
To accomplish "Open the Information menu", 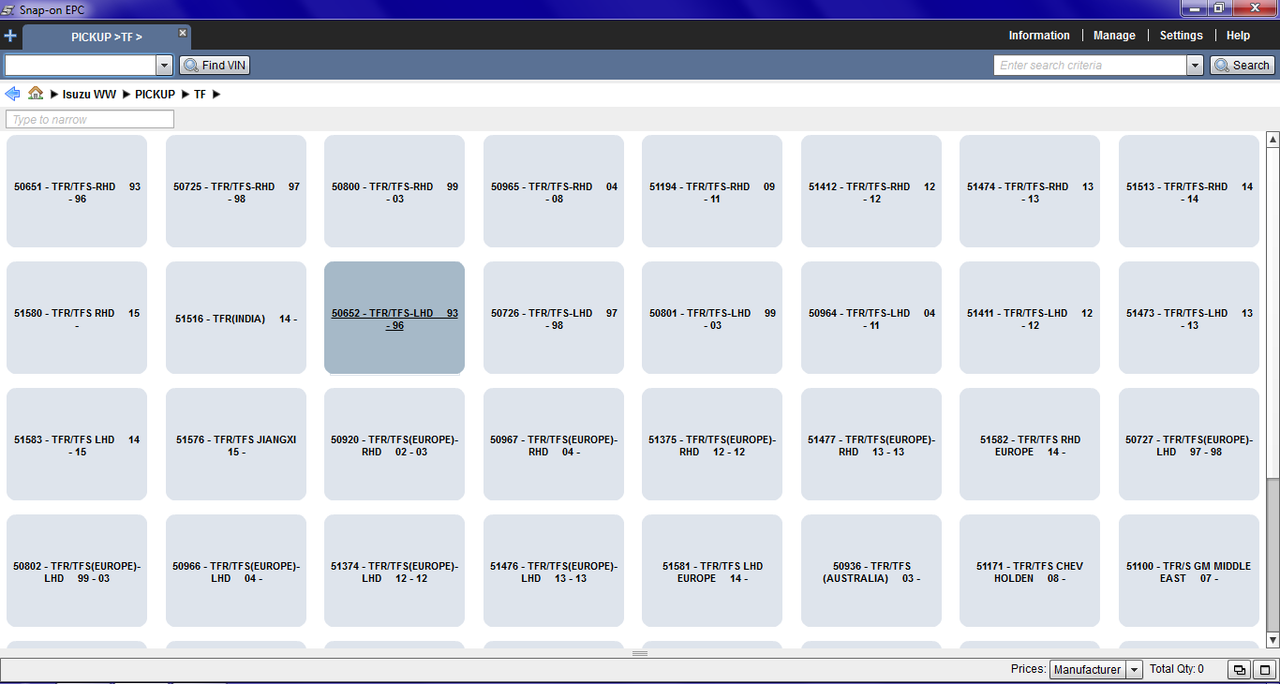I will tap(1039, 35).
